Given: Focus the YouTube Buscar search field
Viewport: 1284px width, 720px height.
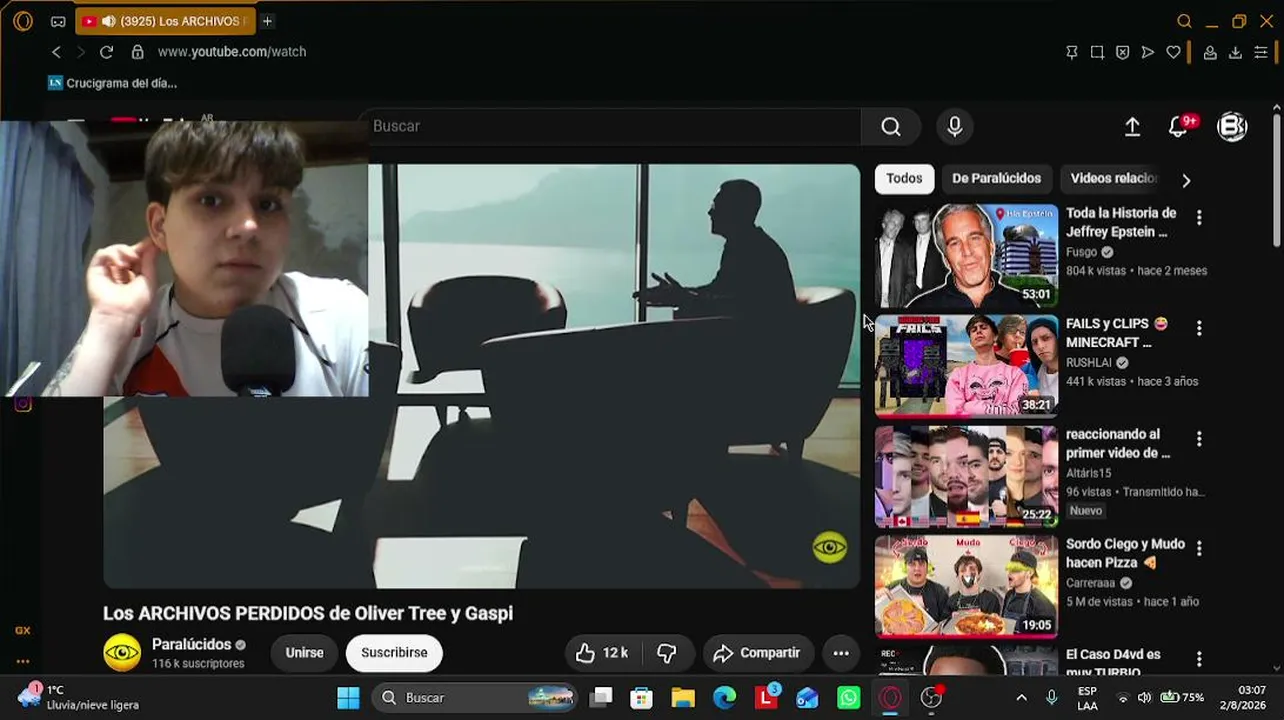Looking at the screenshot, I should 610,126.
